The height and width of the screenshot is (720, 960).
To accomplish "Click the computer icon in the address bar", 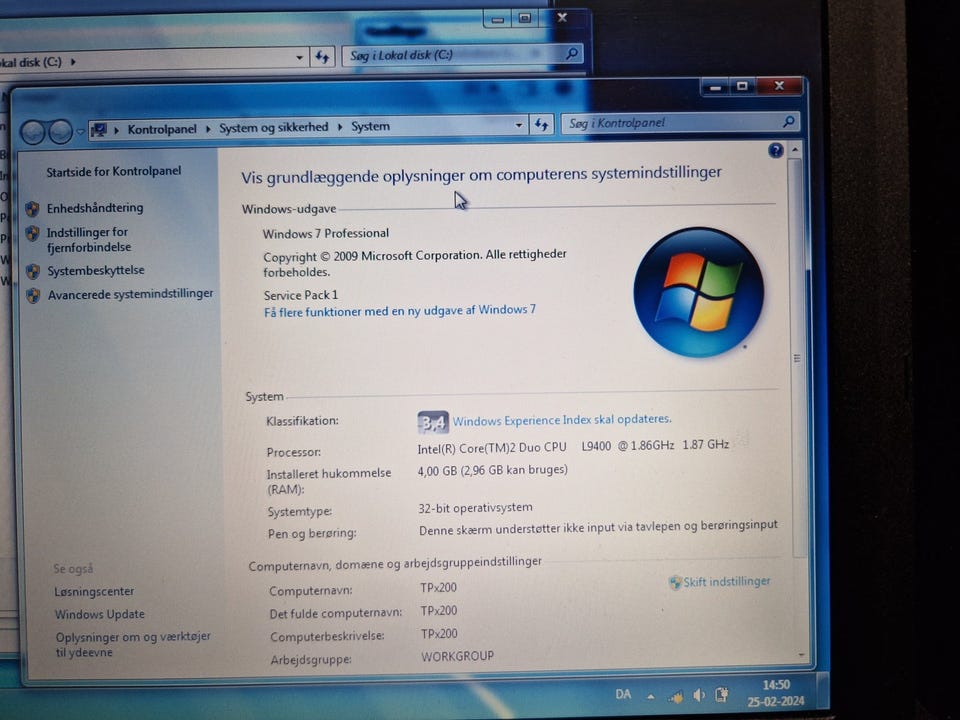I will coord(99,129).
